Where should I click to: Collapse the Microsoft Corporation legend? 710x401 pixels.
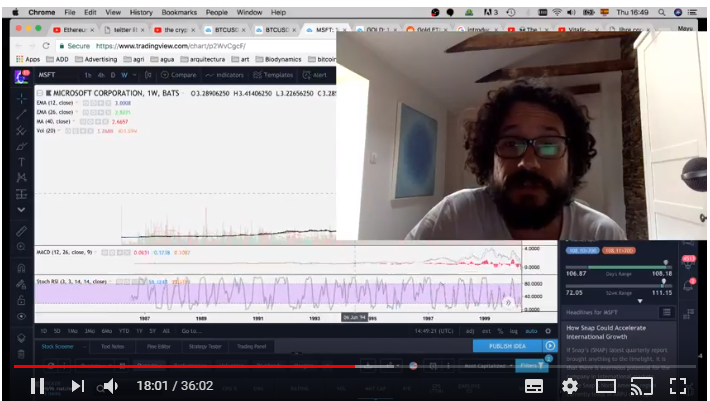pos(40,93)
